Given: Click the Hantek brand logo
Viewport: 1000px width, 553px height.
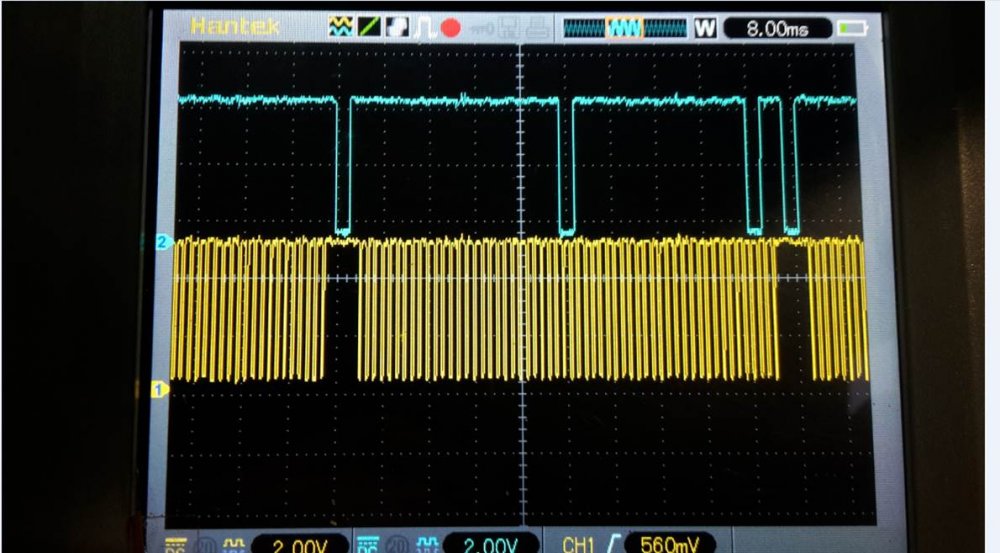Looking at the screenshot, I should [x=235, y=27].
